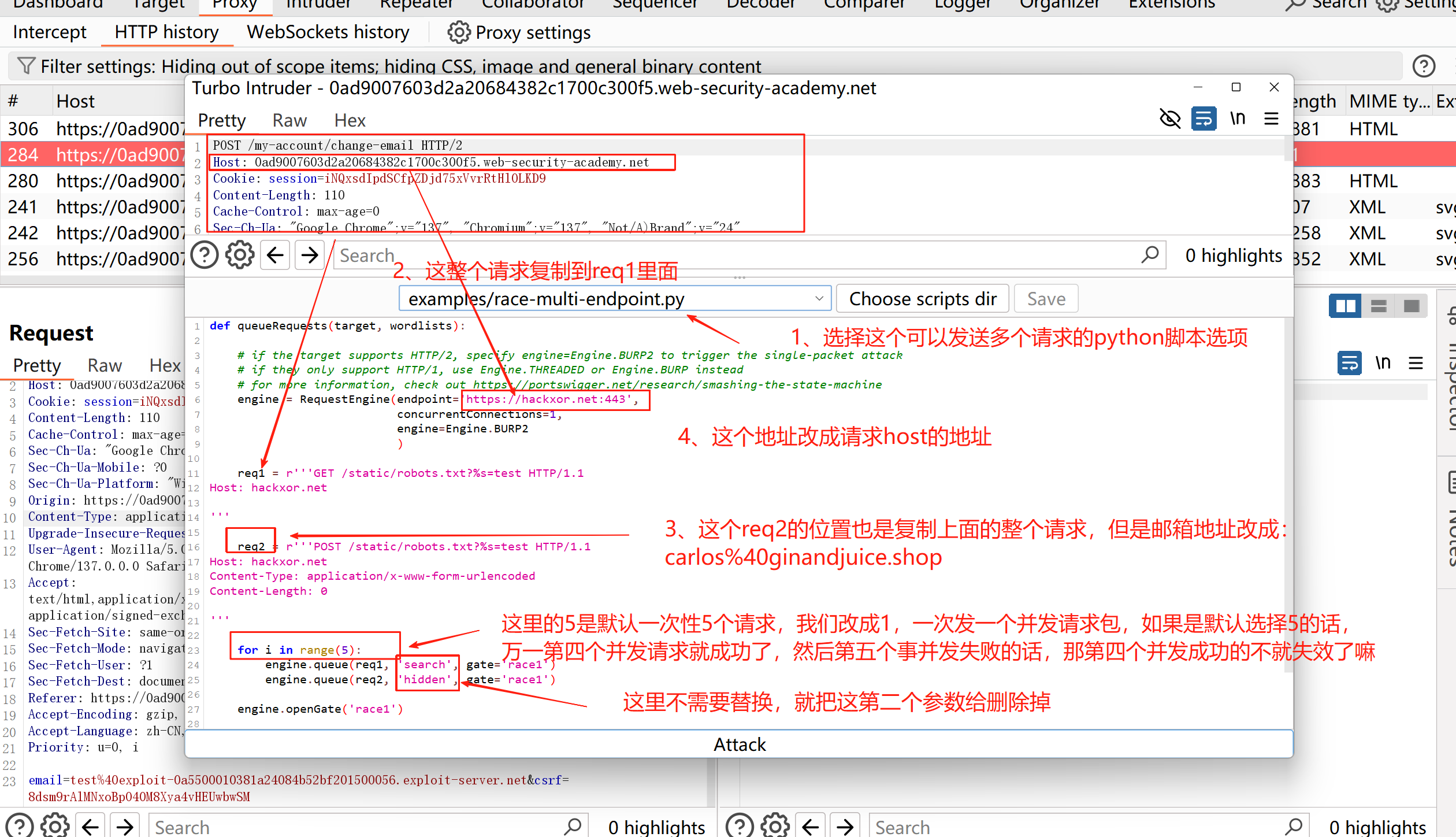Click the help icon in Turbo Intruder search bar
Screen dimensions: 1456x837
(205, 255)
